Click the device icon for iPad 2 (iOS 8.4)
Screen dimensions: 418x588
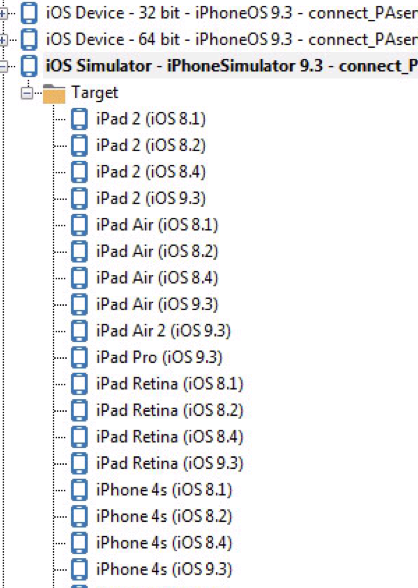pyautogui.click(x=79, y=172)
